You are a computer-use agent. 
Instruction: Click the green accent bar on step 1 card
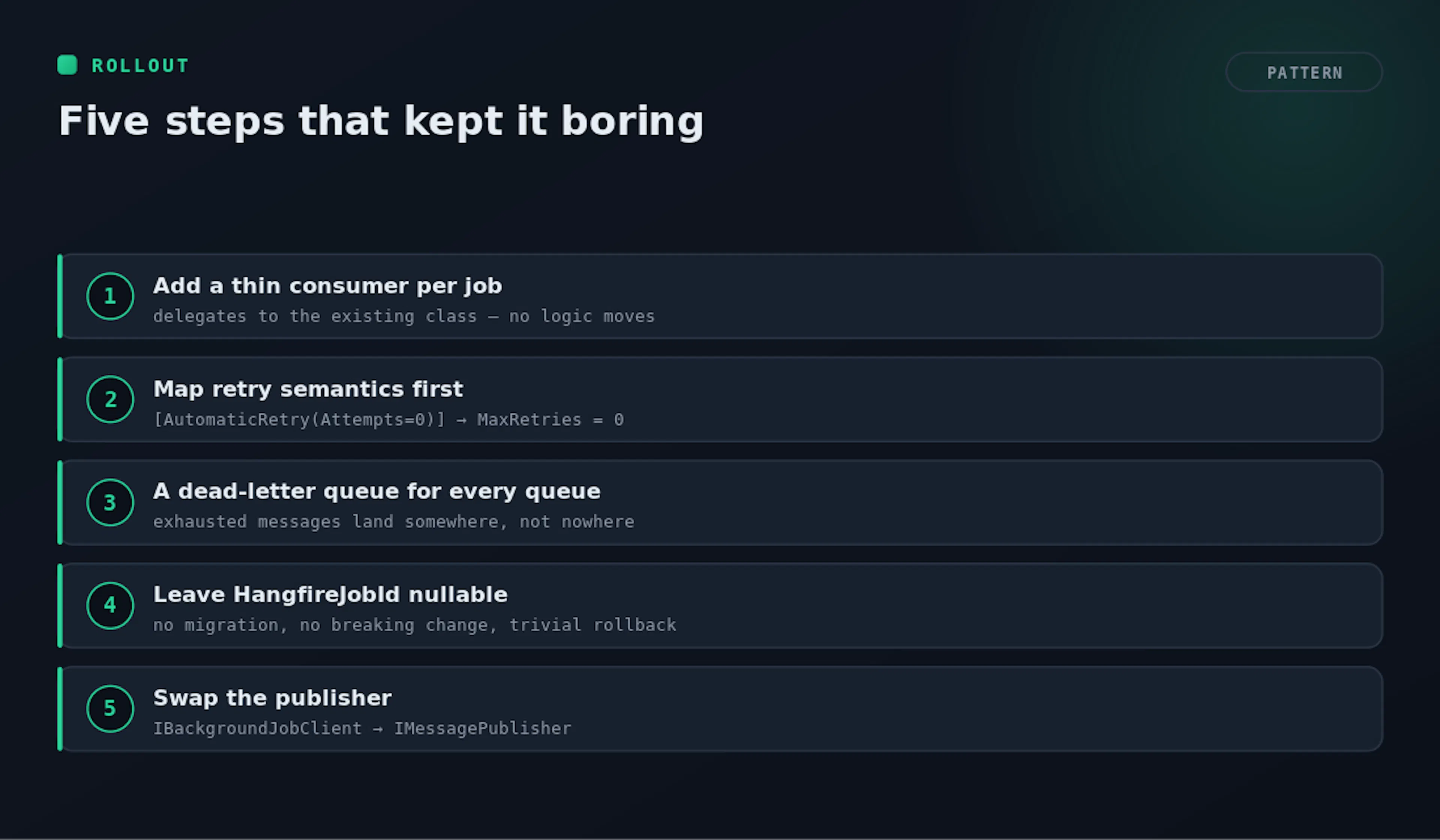[x=60, y=296]
